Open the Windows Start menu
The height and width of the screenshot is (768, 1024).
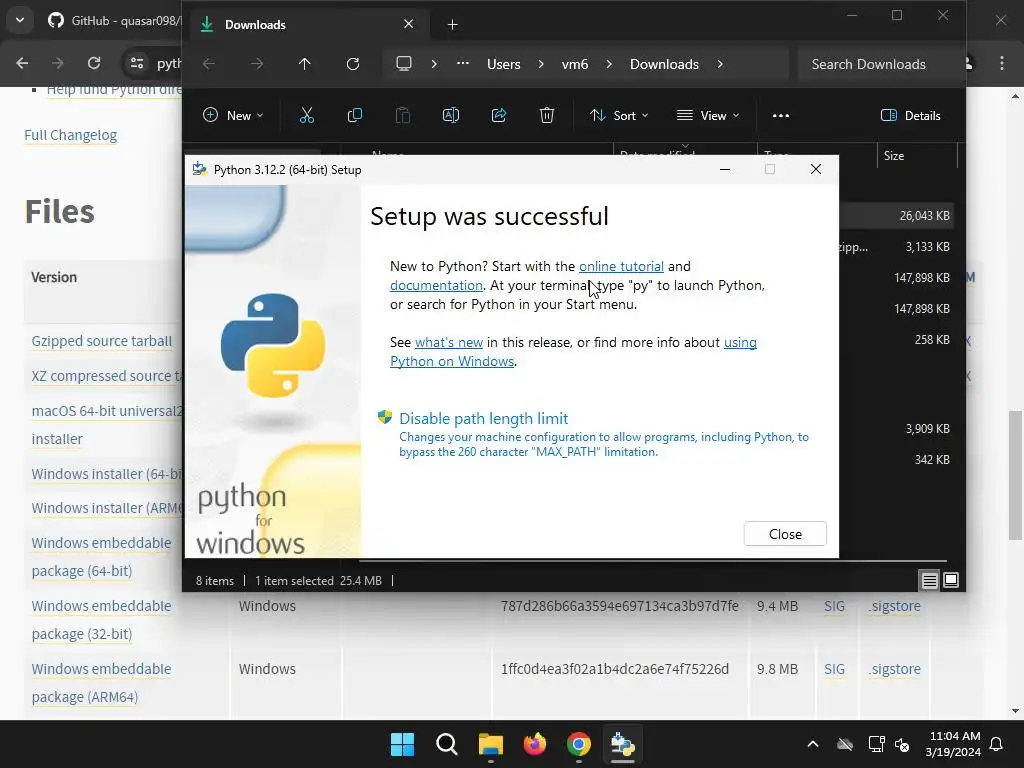pyautogui.click(x=402, y=744)
